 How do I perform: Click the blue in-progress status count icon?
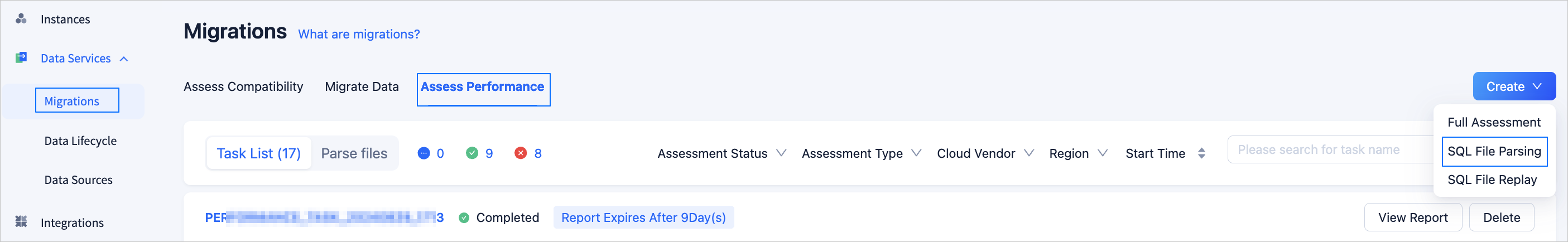(424, 153)
